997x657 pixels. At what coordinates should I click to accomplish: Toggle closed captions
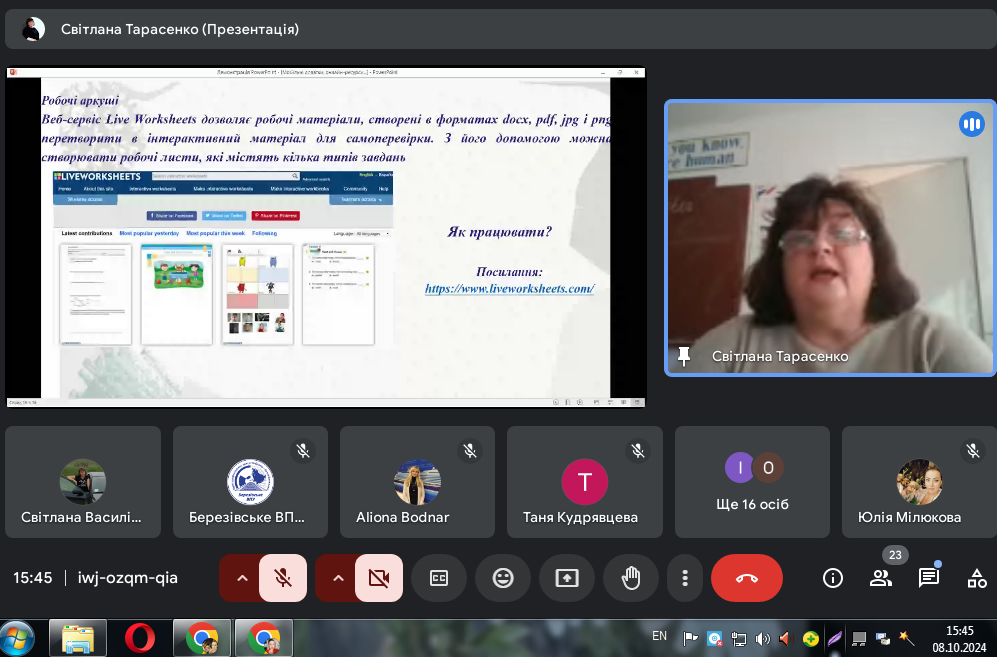(x=439, y=578)
